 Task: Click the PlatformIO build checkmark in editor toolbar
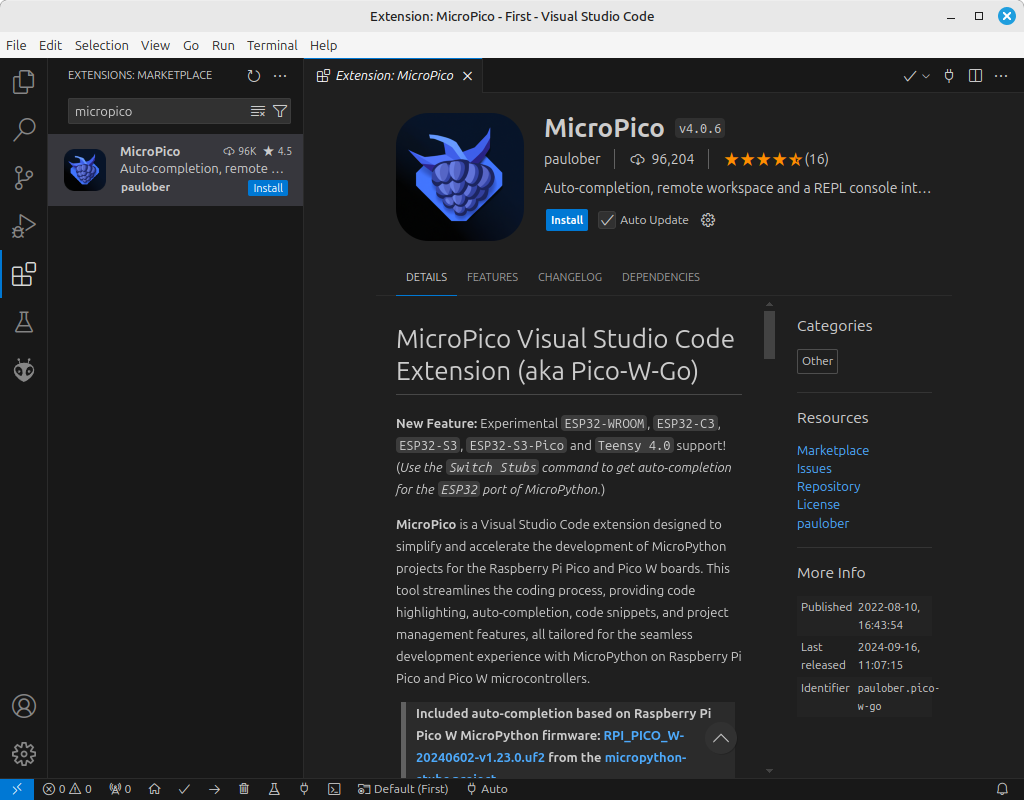[909, 76]
